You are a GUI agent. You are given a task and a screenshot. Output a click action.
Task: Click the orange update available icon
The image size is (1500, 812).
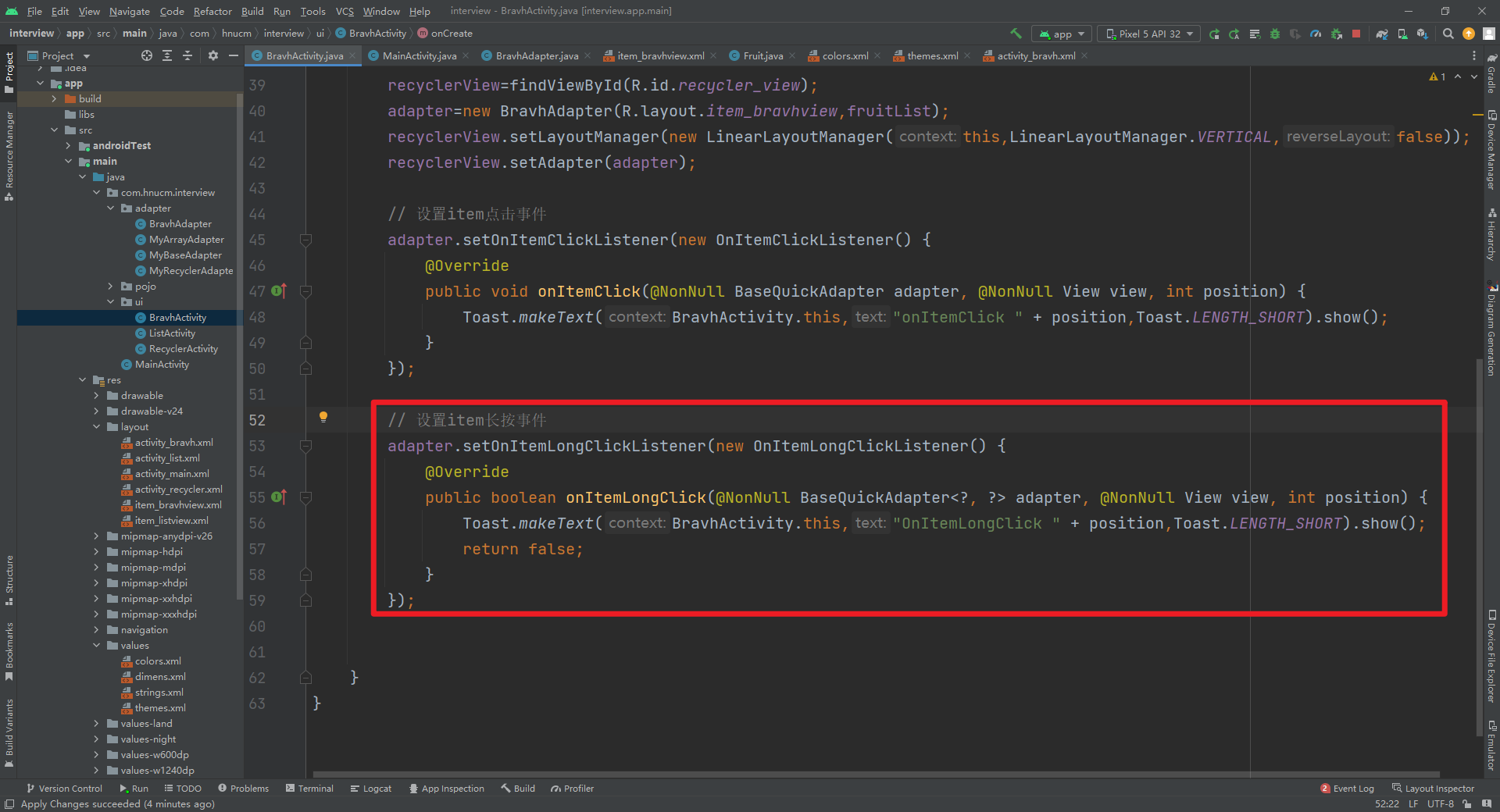click(x=1469, y=34)
